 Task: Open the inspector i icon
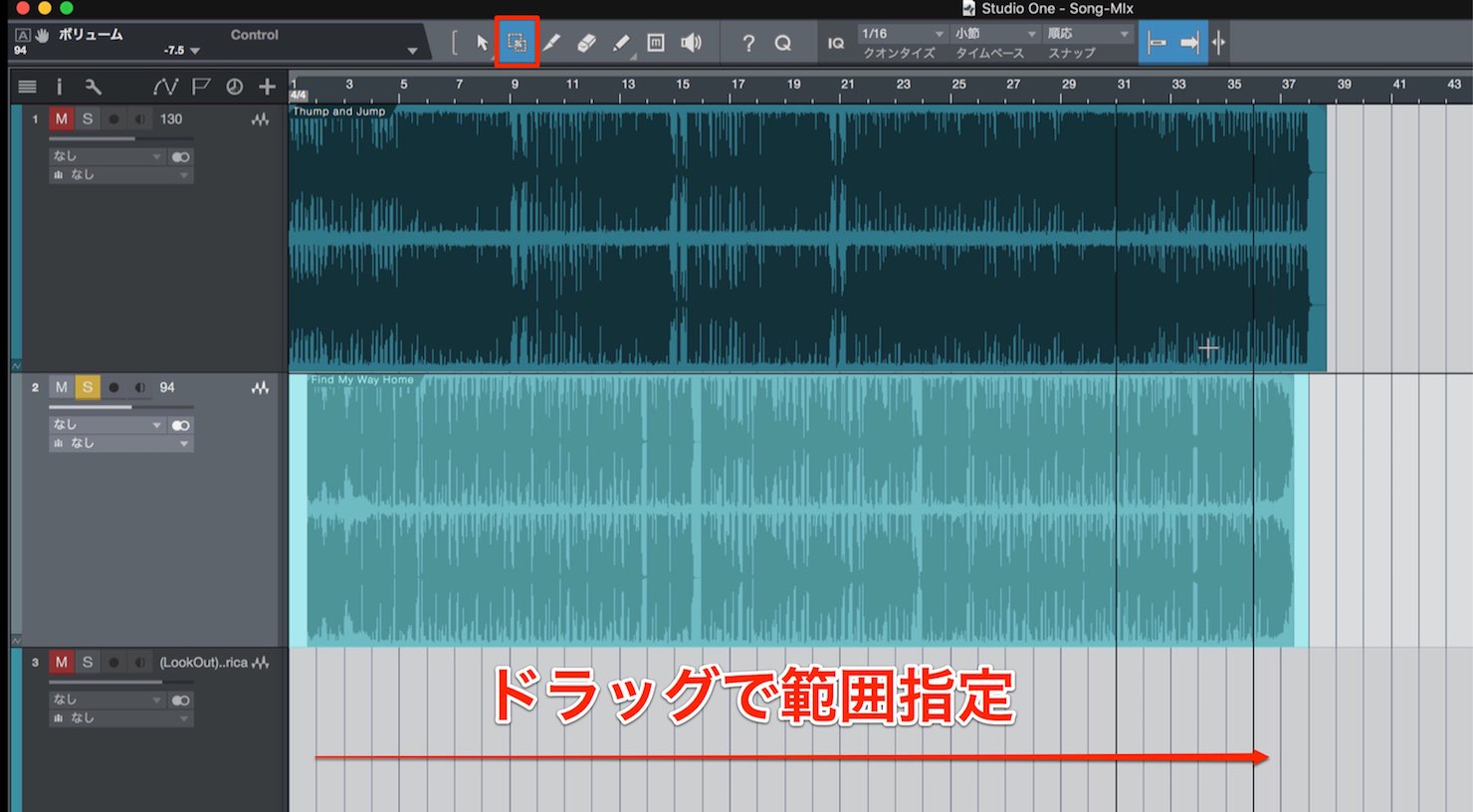pos(59,87)
